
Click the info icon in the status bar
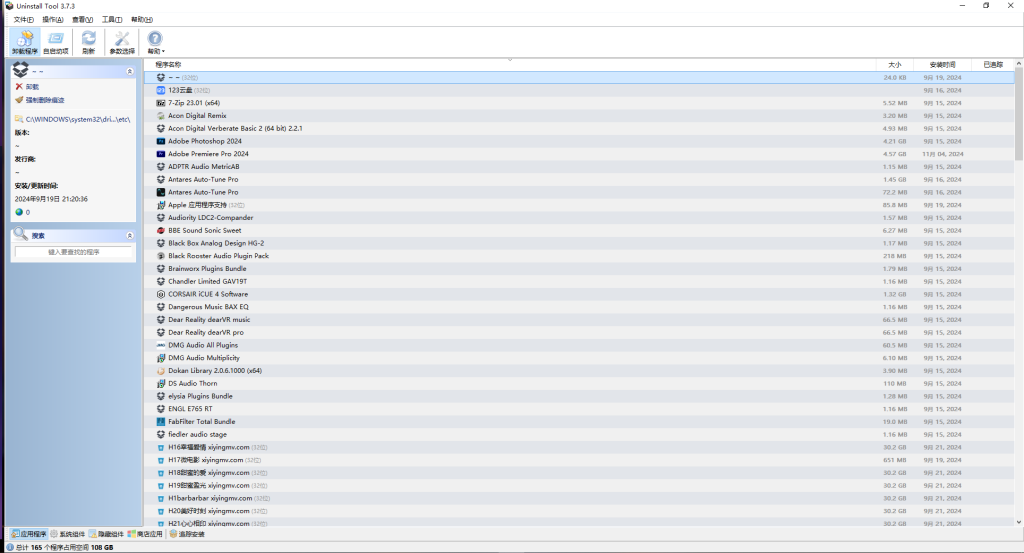(x=10, y=547)
